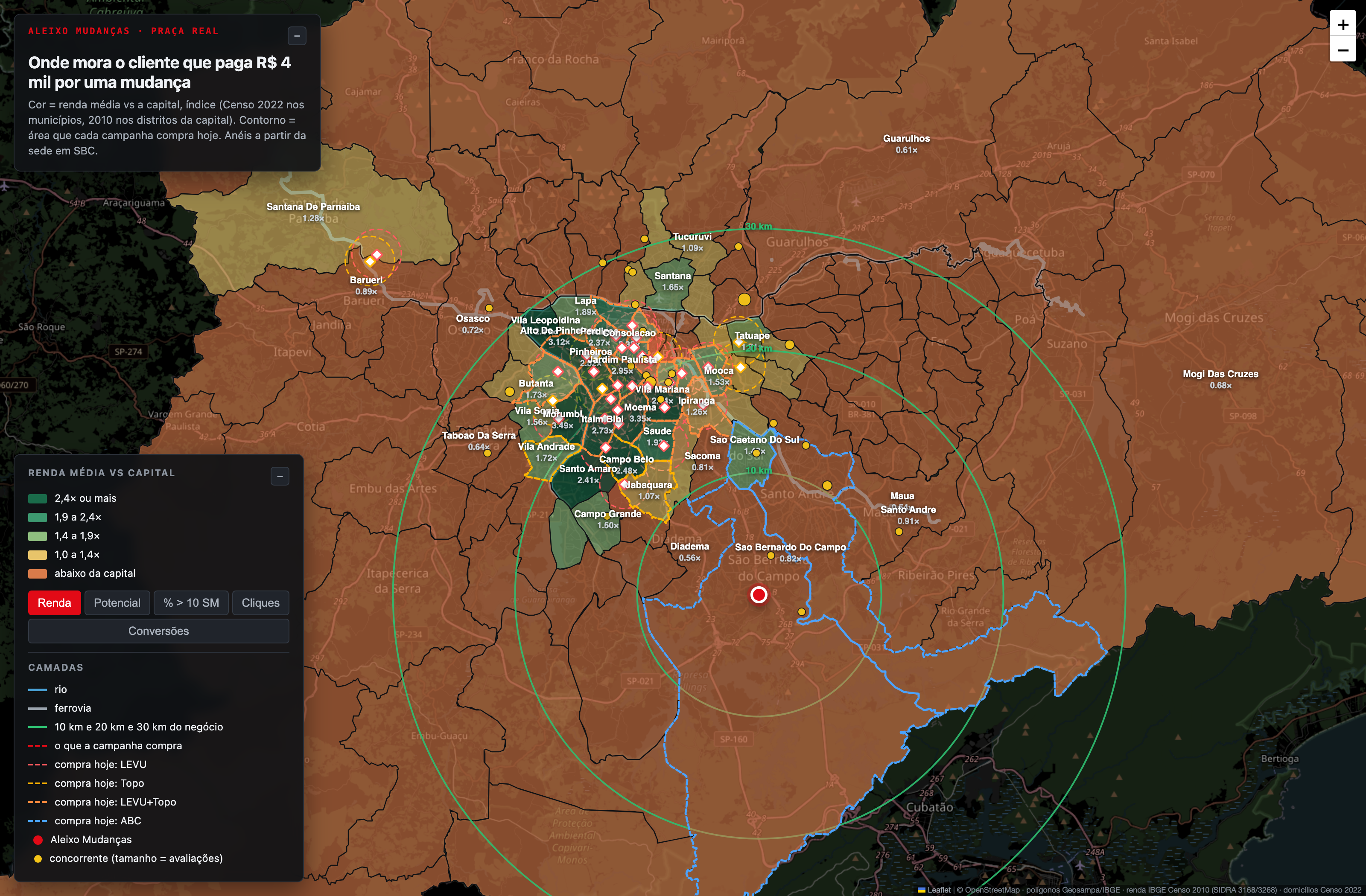Click the Jabaquara 1.07× label
The height and width of the screenshot is (896, 1366).
pos(648,490)
